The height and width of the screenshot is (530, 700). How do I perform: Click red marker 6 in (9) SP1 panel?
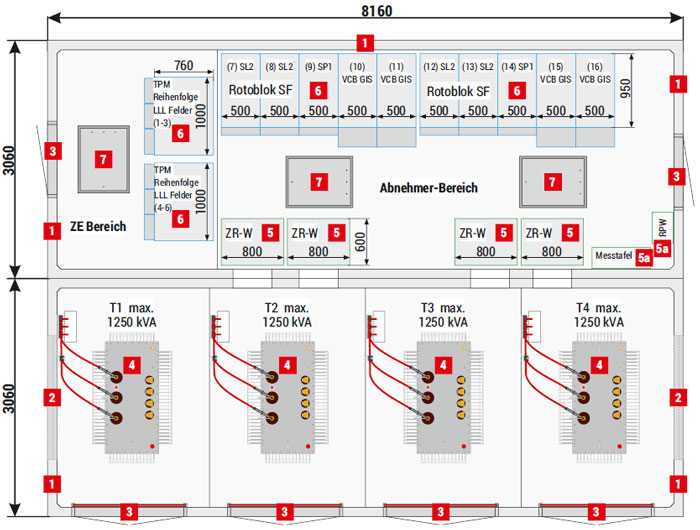point(318,91)
